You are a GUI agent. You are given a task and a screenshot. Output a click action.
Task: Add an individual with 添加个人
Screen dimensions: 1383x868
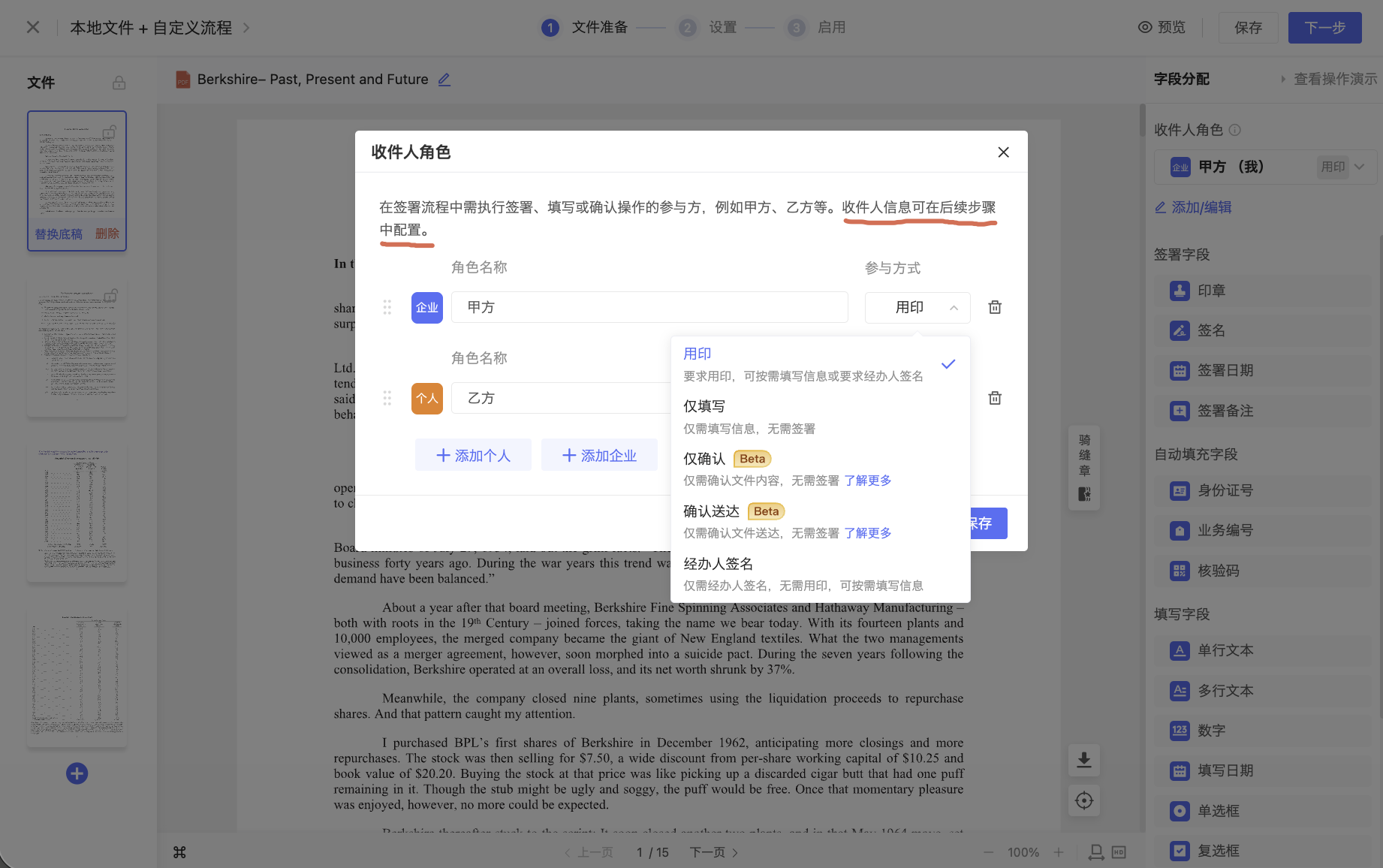pos(473,455)
